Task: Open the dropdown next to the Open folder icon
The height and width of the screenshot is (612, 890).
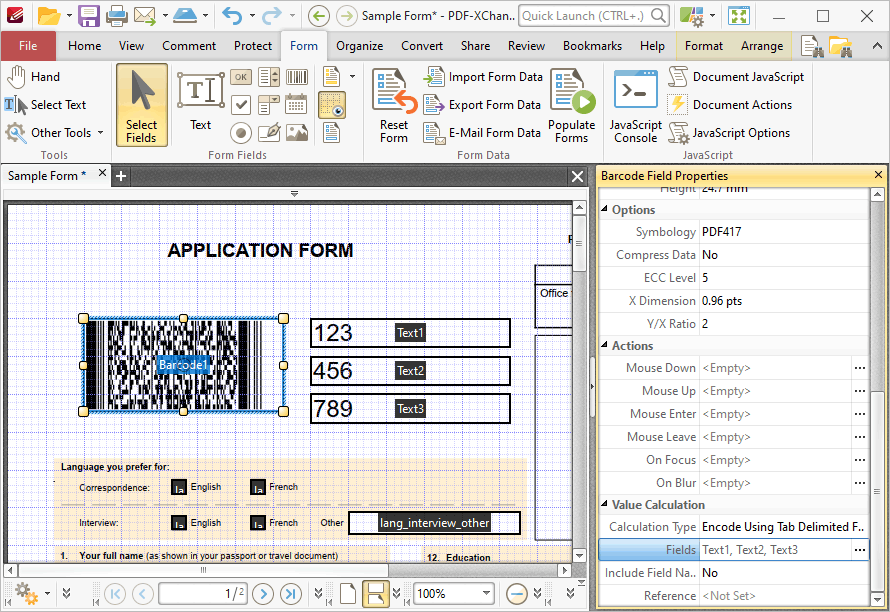Action: tap(69, 16)
